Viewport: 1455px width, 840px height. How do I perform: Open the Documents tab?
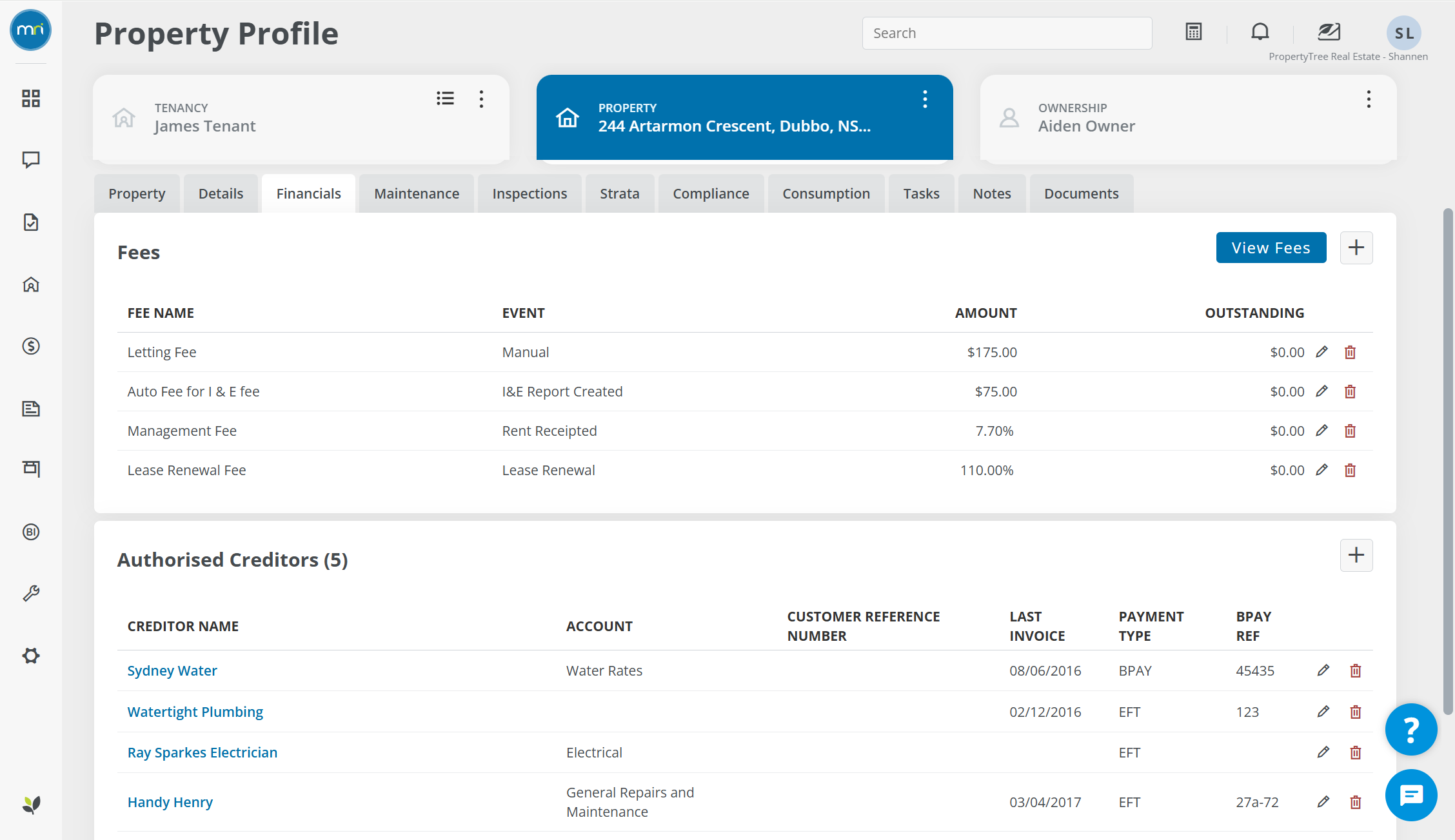click(x=1082, y=193)
